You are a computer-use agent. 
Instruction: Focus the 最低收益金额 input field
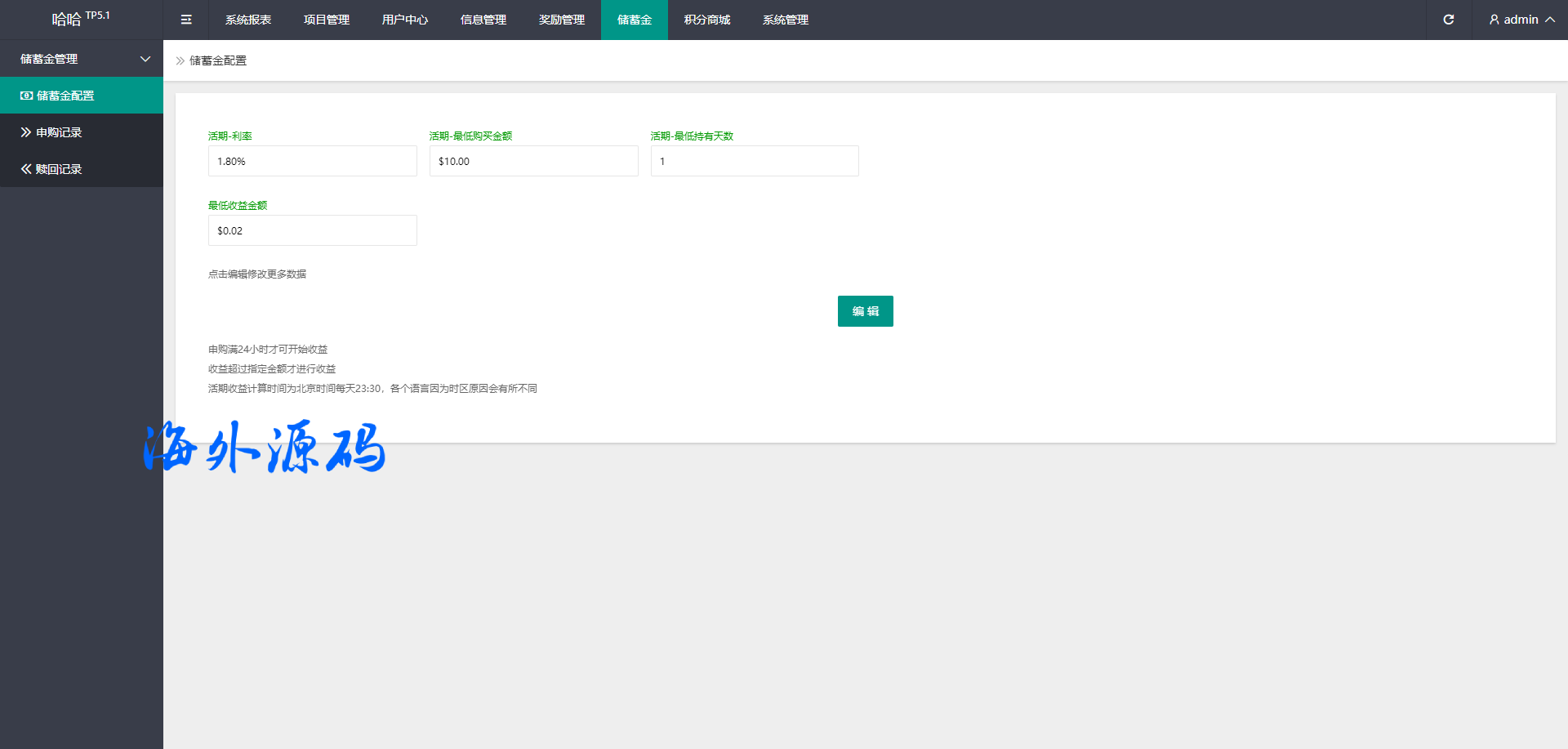[312, 230]
